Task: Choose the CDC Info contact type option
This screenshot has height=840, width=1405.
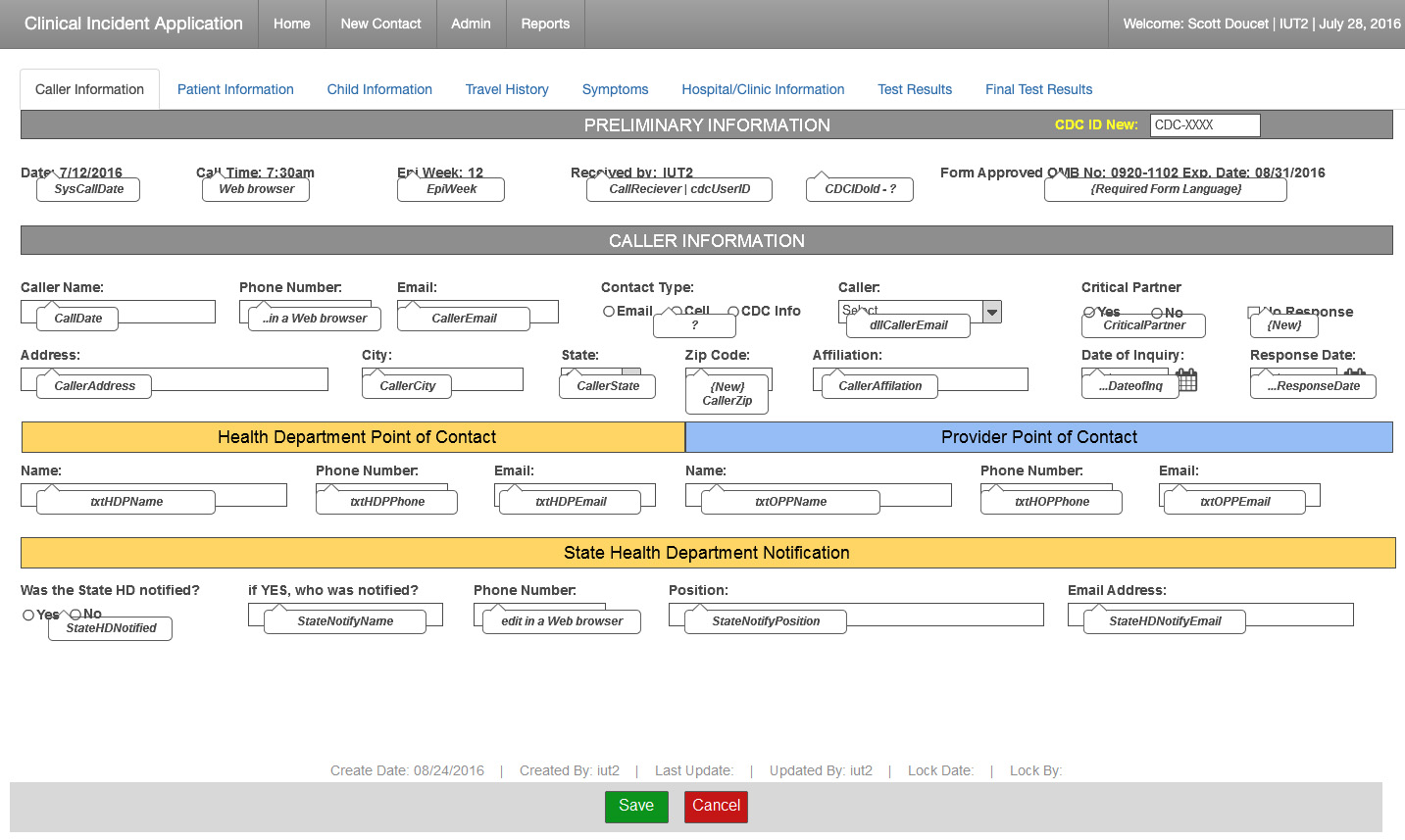Action: [733, 312]
